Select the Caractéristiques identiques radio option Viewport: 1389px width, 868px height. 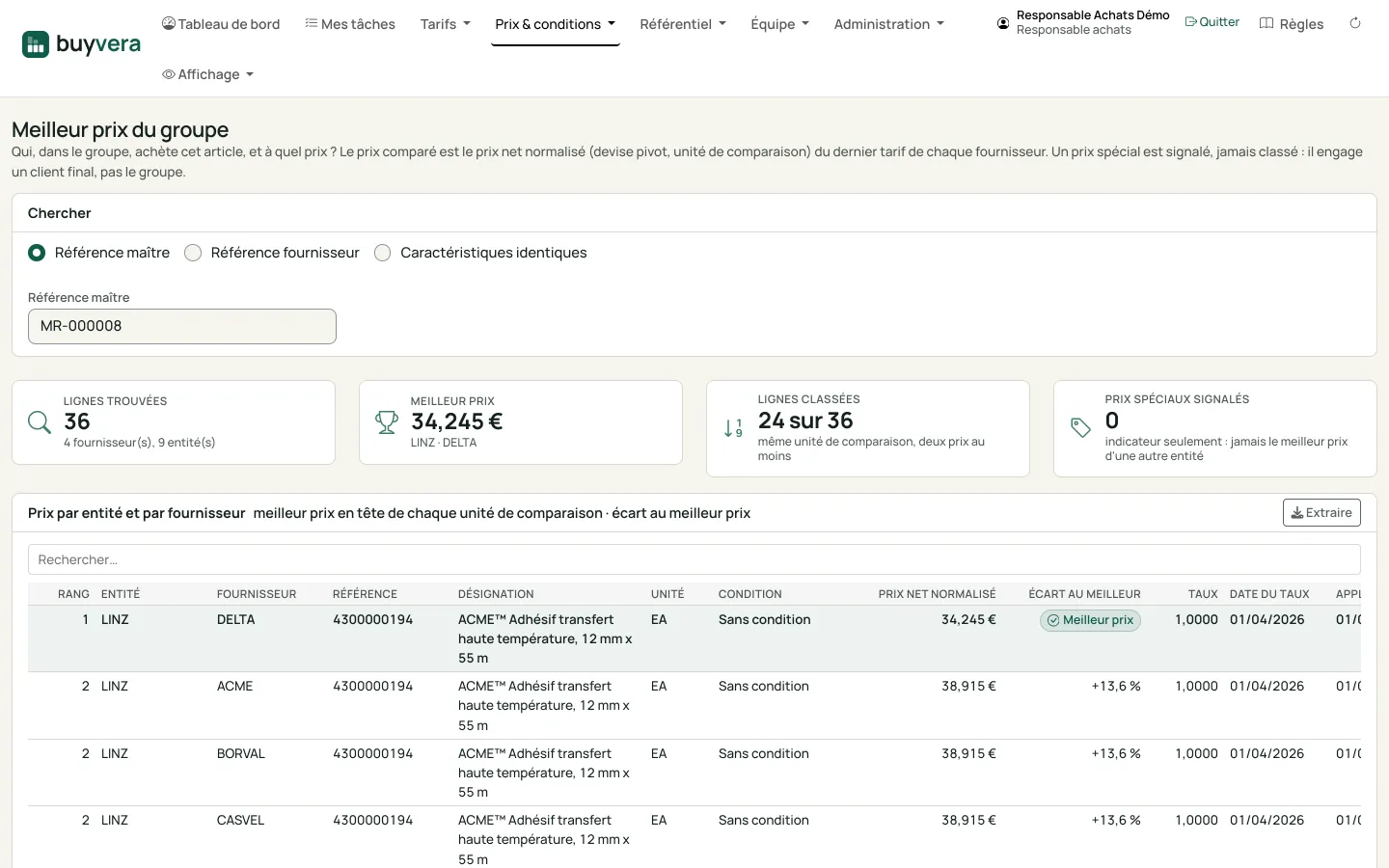pos(383,253)
